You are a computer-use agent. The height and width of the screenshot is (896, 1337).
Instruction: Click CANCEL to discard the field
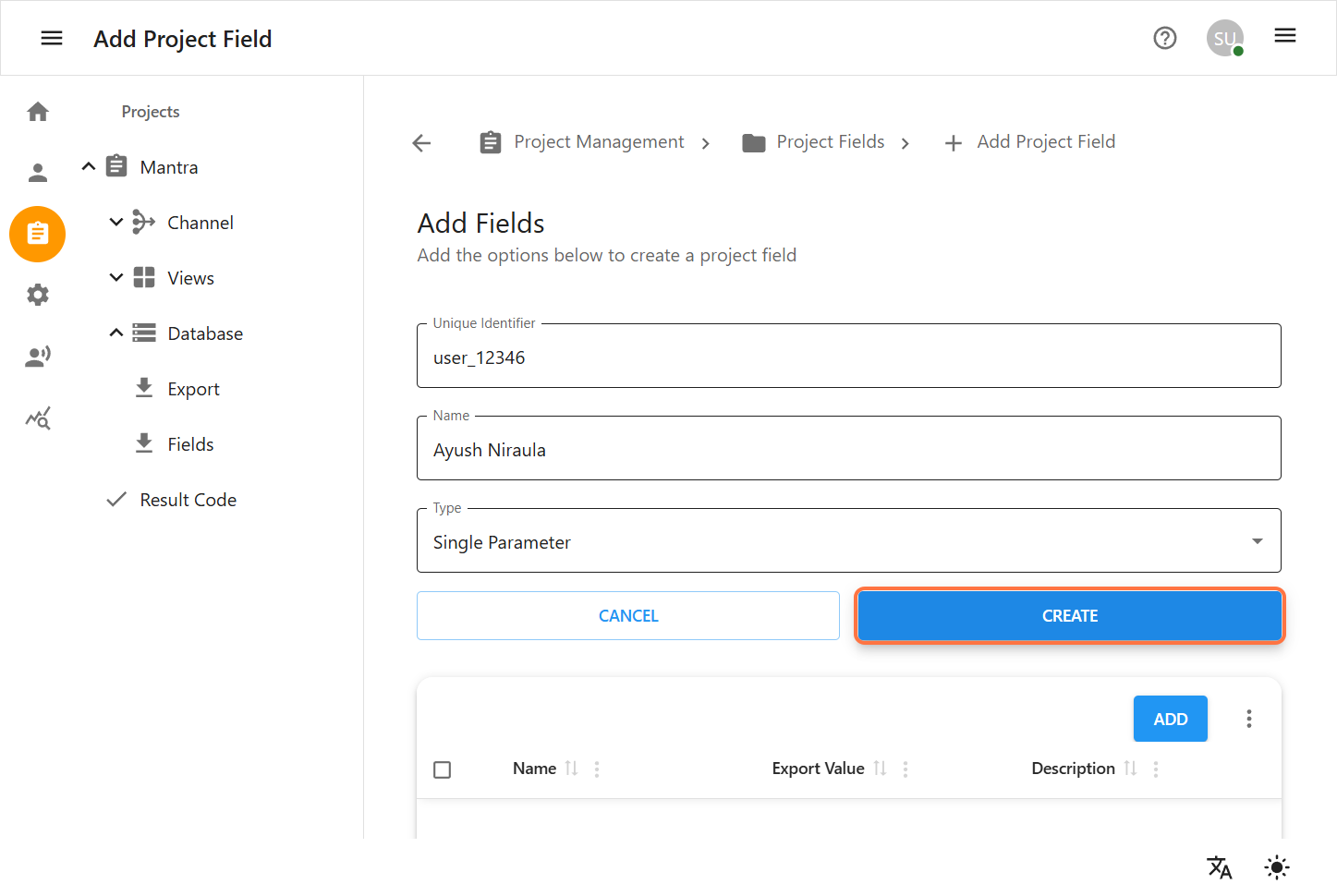628,615
